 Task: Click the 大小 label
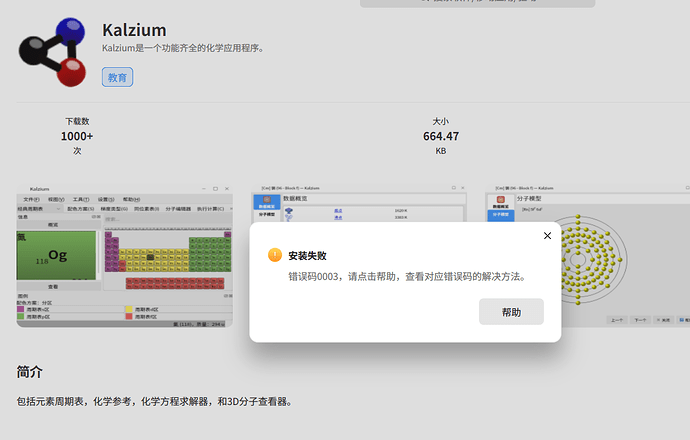click(x=441, y=121)
